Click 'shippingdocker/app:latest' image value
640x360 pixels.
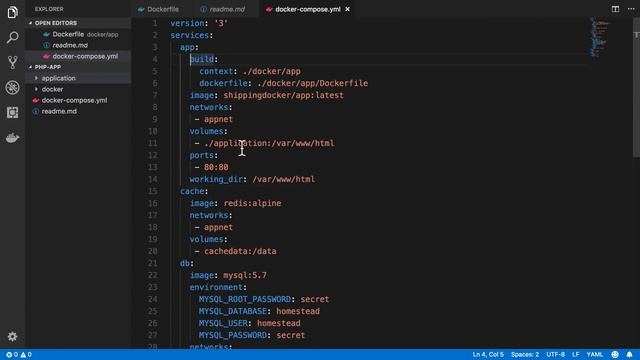(283, 95)
